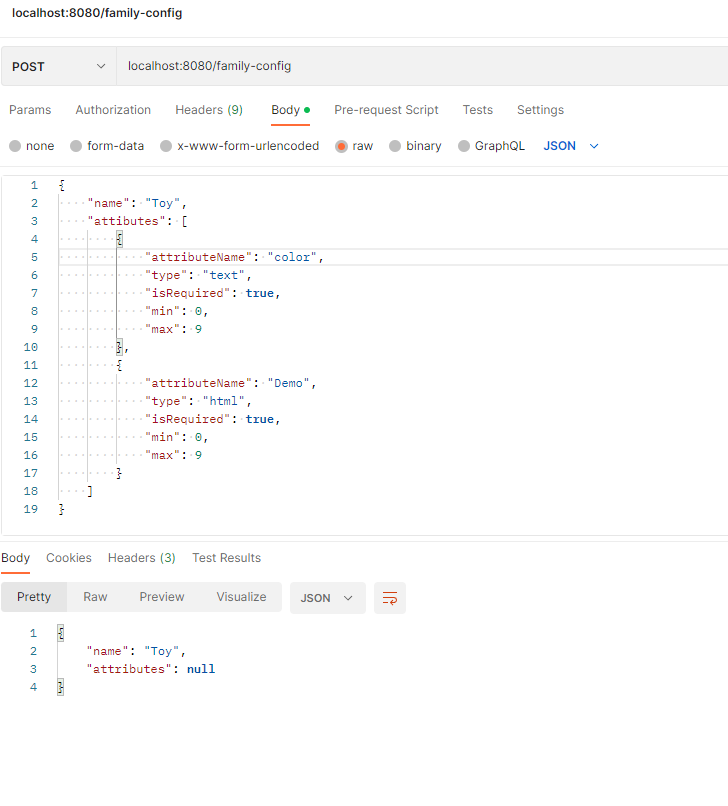Select the form-data body type radio
The image size is (728, 806).
(76, 146)
